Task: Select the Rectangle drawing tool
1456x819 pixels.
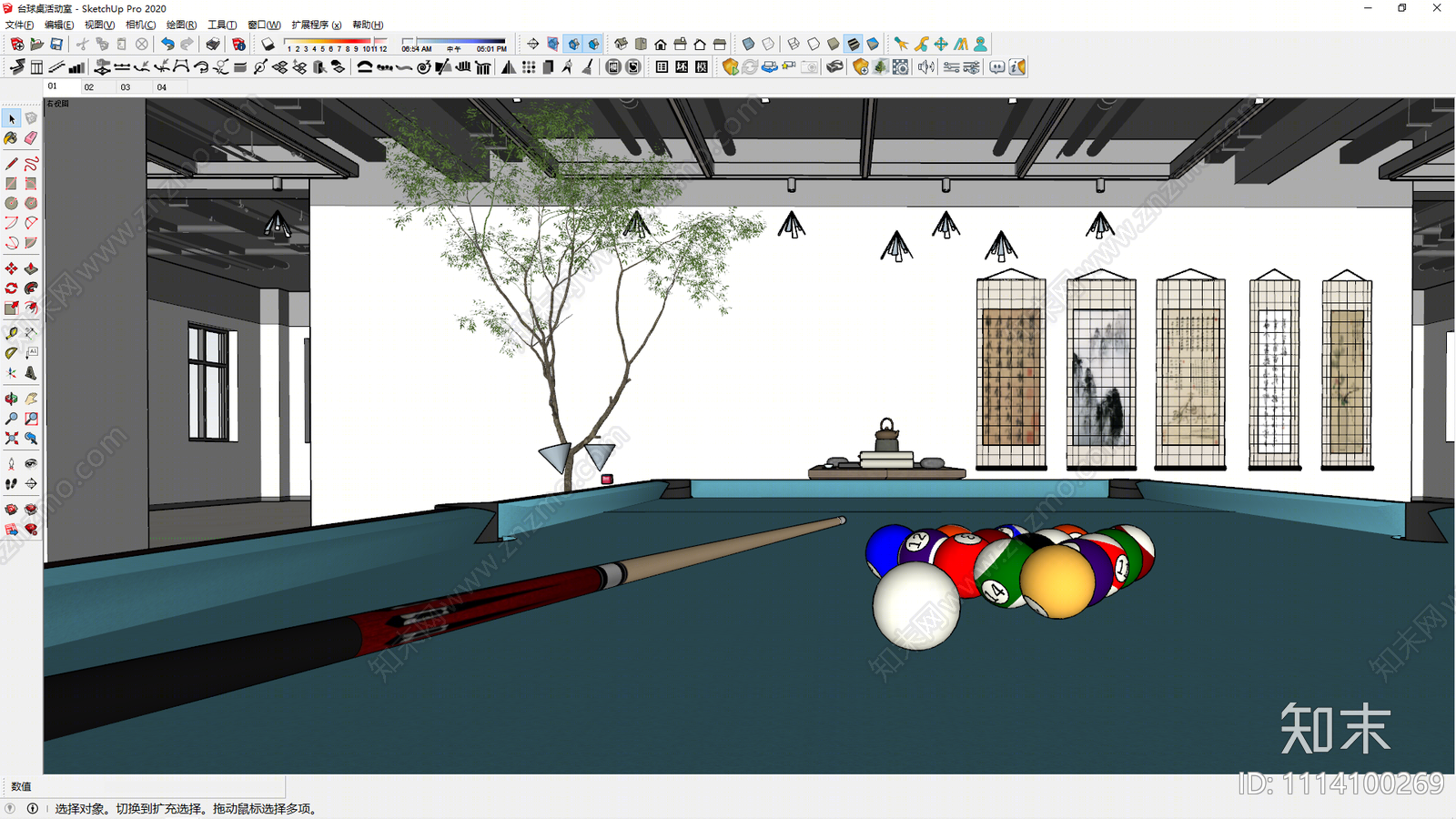Action: 11,184
